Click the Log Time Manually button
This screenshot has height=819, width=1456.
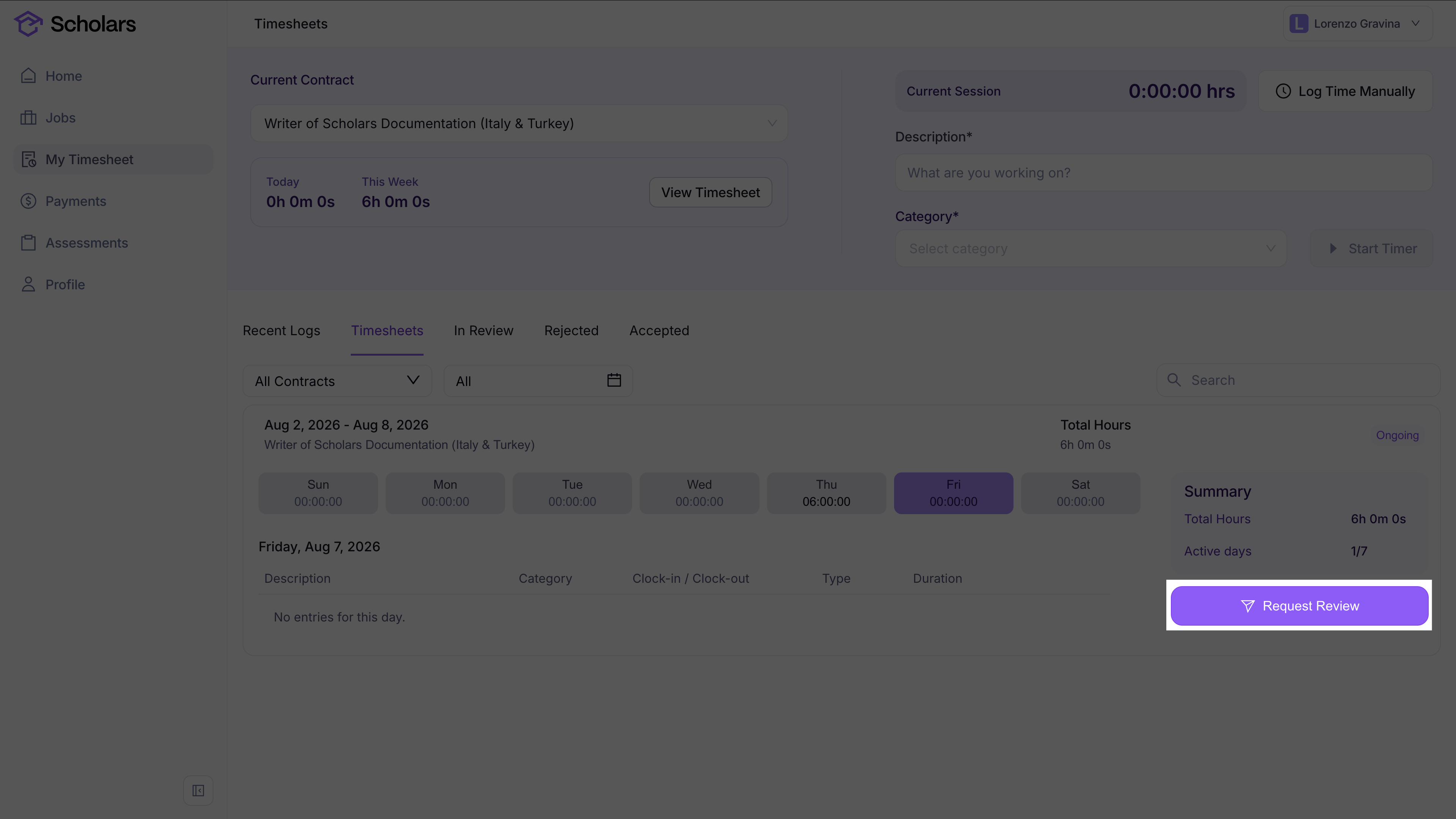coord(1345,91)
